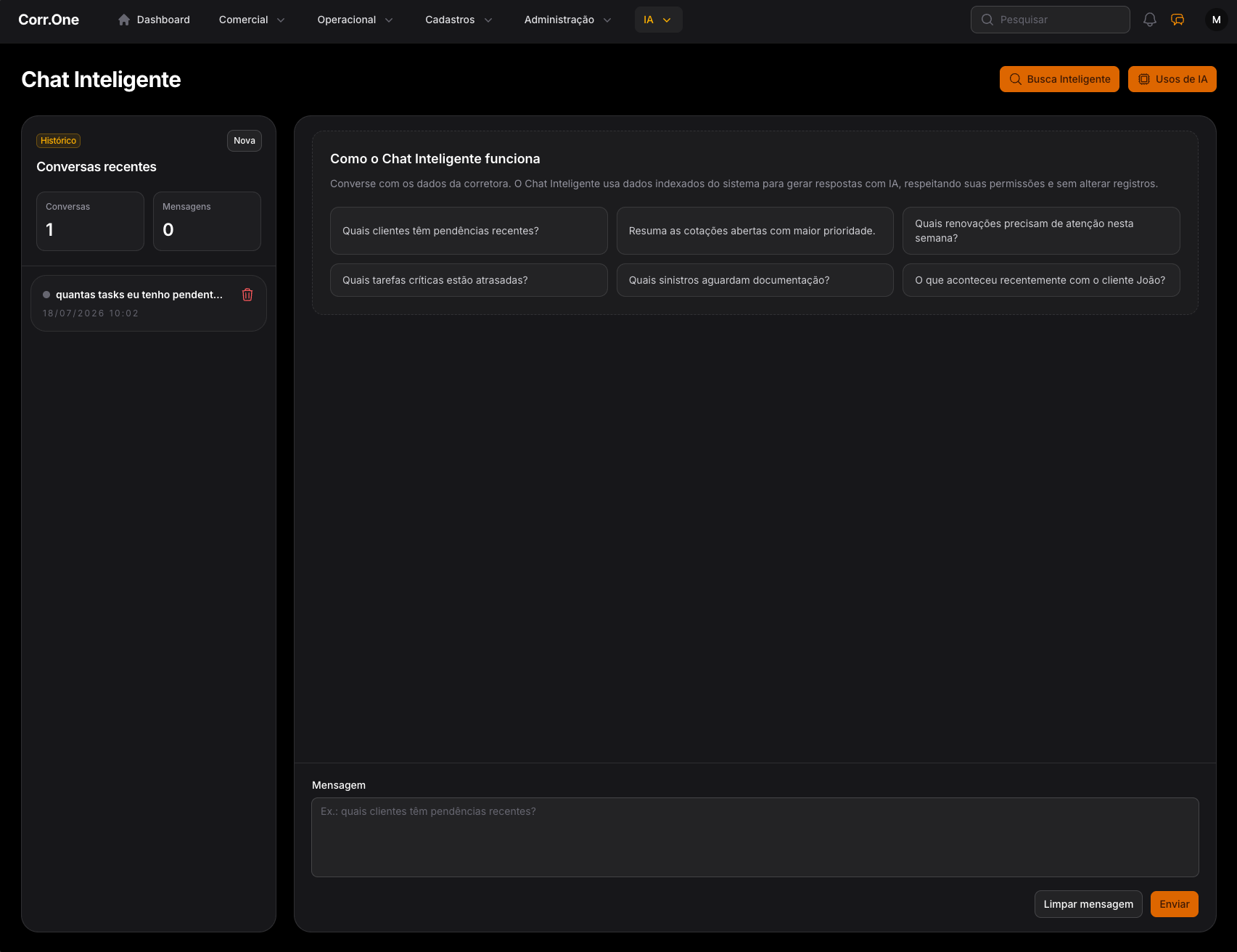Image resolution: width=1237 pixels, height=952 pixels.
Task: Open the IA dropdown menu
Action: 658,20
